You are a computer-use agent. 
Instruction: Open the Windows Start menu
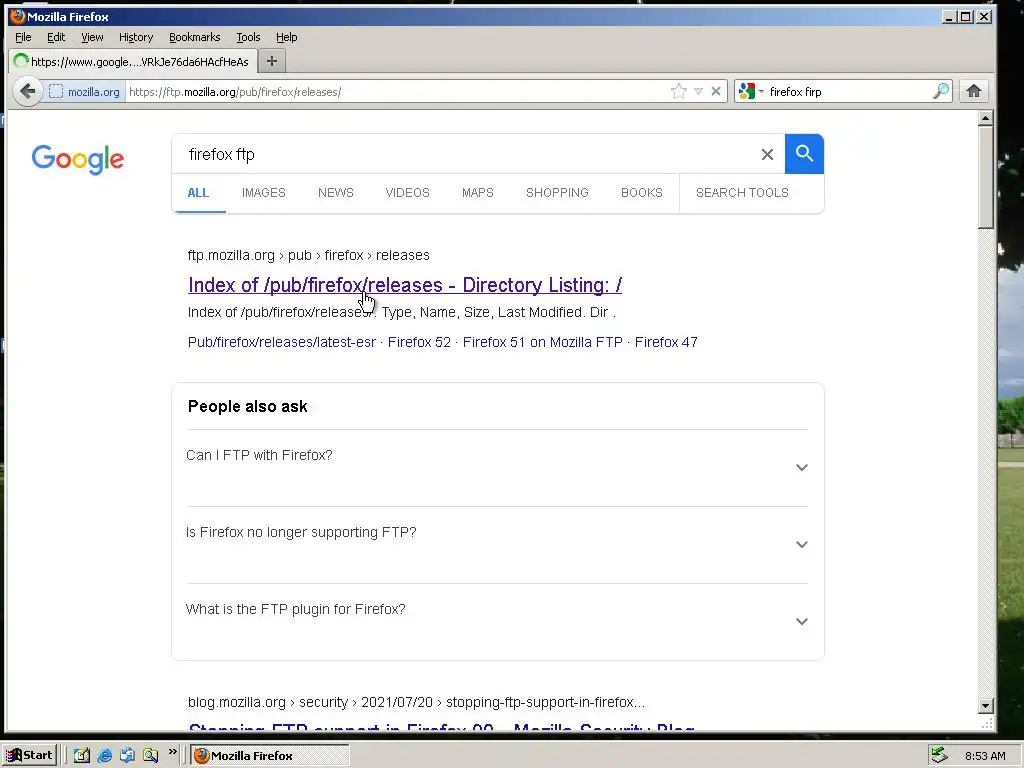coord(30,755)
